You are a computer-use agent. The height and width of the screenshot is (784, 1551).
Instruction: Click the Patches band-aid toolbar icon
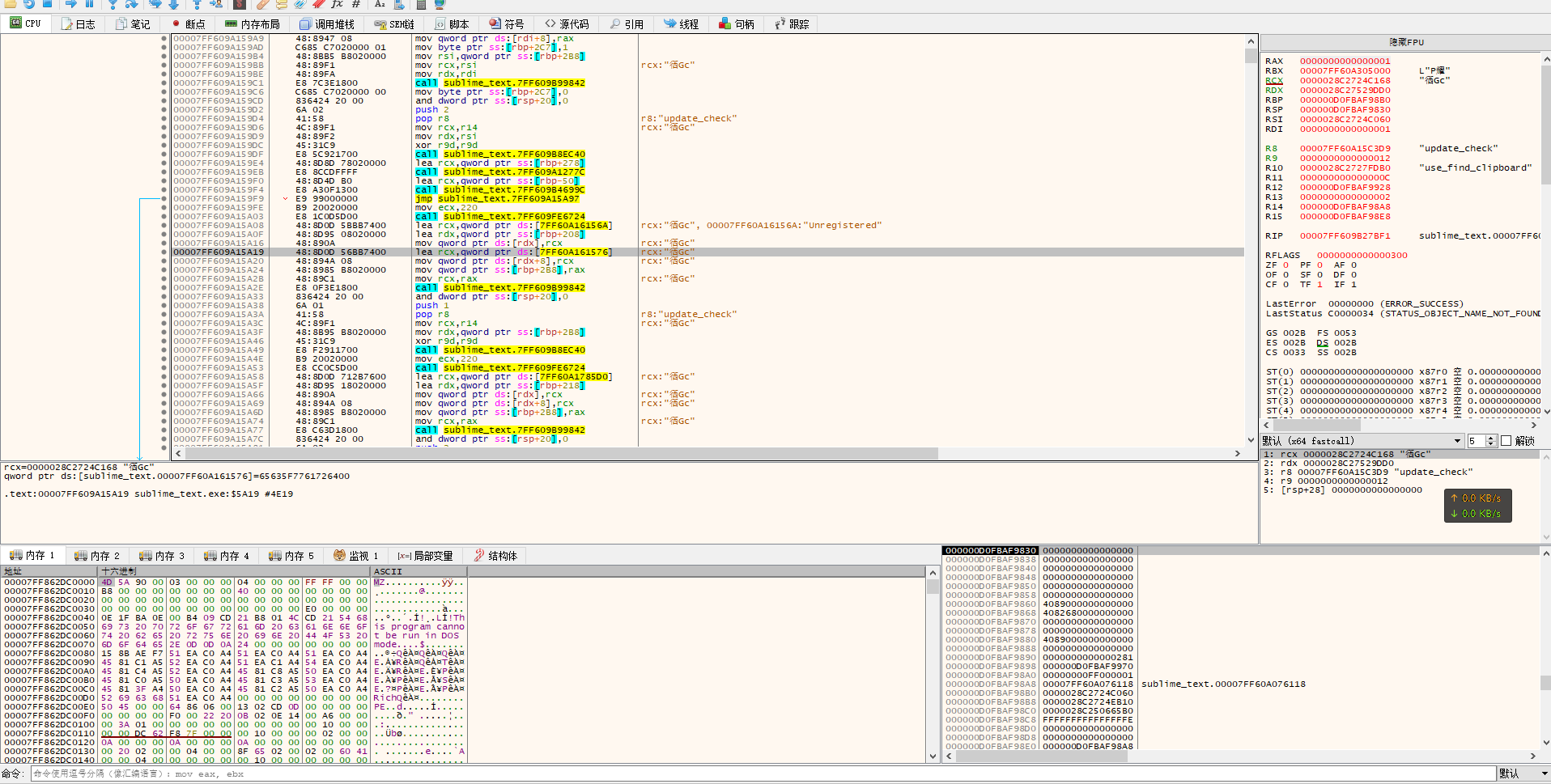[262, 3]
